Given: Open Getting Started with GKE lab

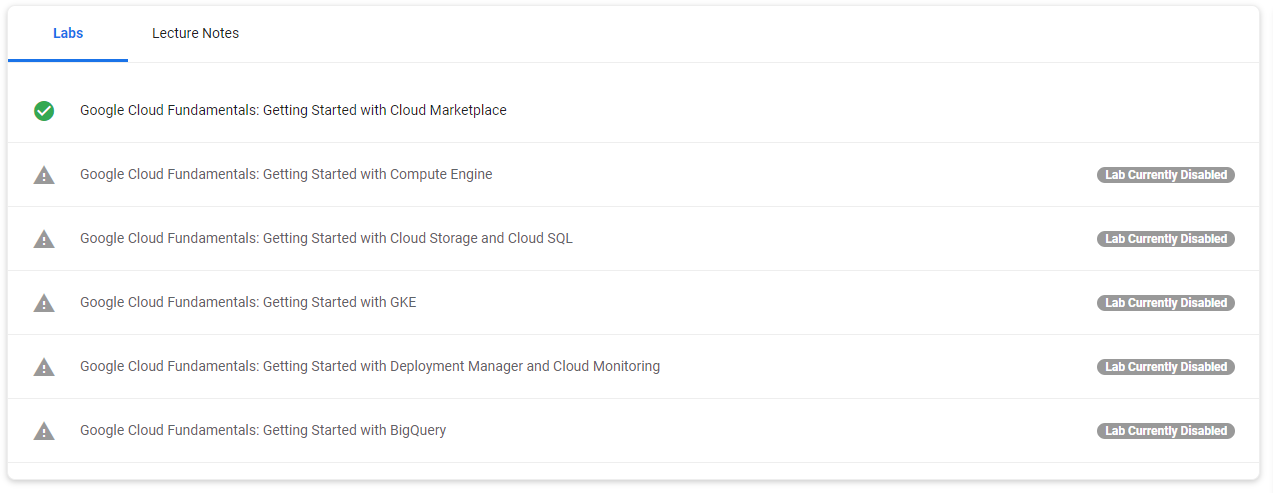Looking at the screenshot, I should pos(248,302).
